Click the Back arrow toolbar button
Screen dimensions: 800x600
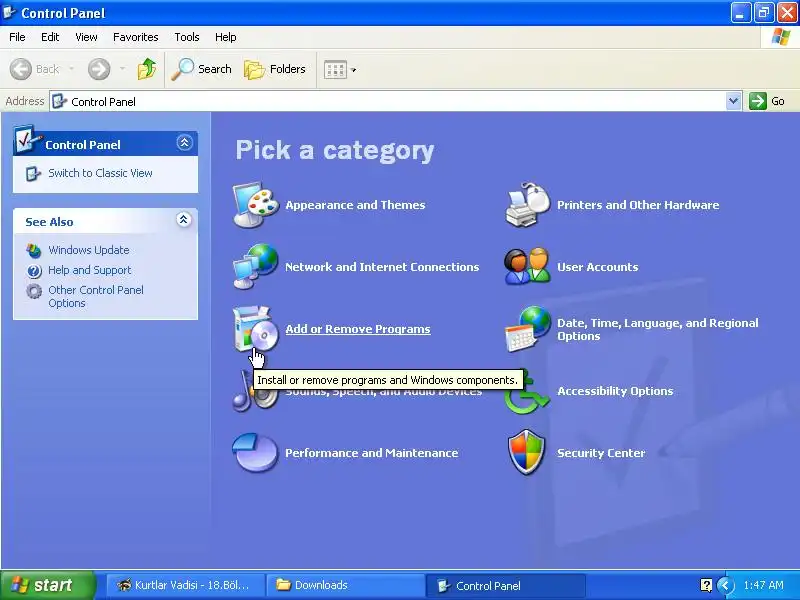pos(34,69)
